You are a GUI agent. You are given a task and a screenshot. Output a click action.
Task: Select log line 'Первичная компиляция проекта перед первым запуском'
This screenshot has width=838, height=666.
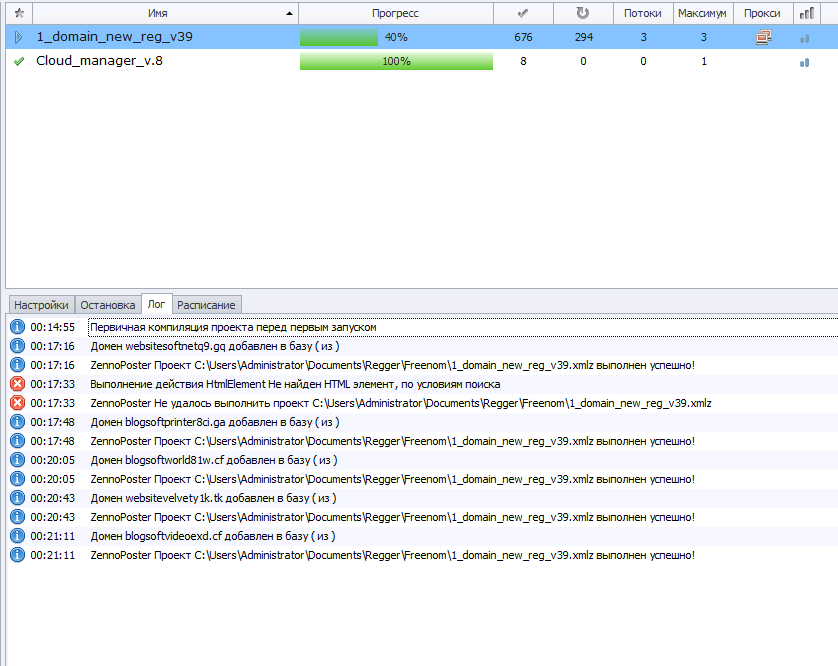pyautogui.click(x=233, y=327)
